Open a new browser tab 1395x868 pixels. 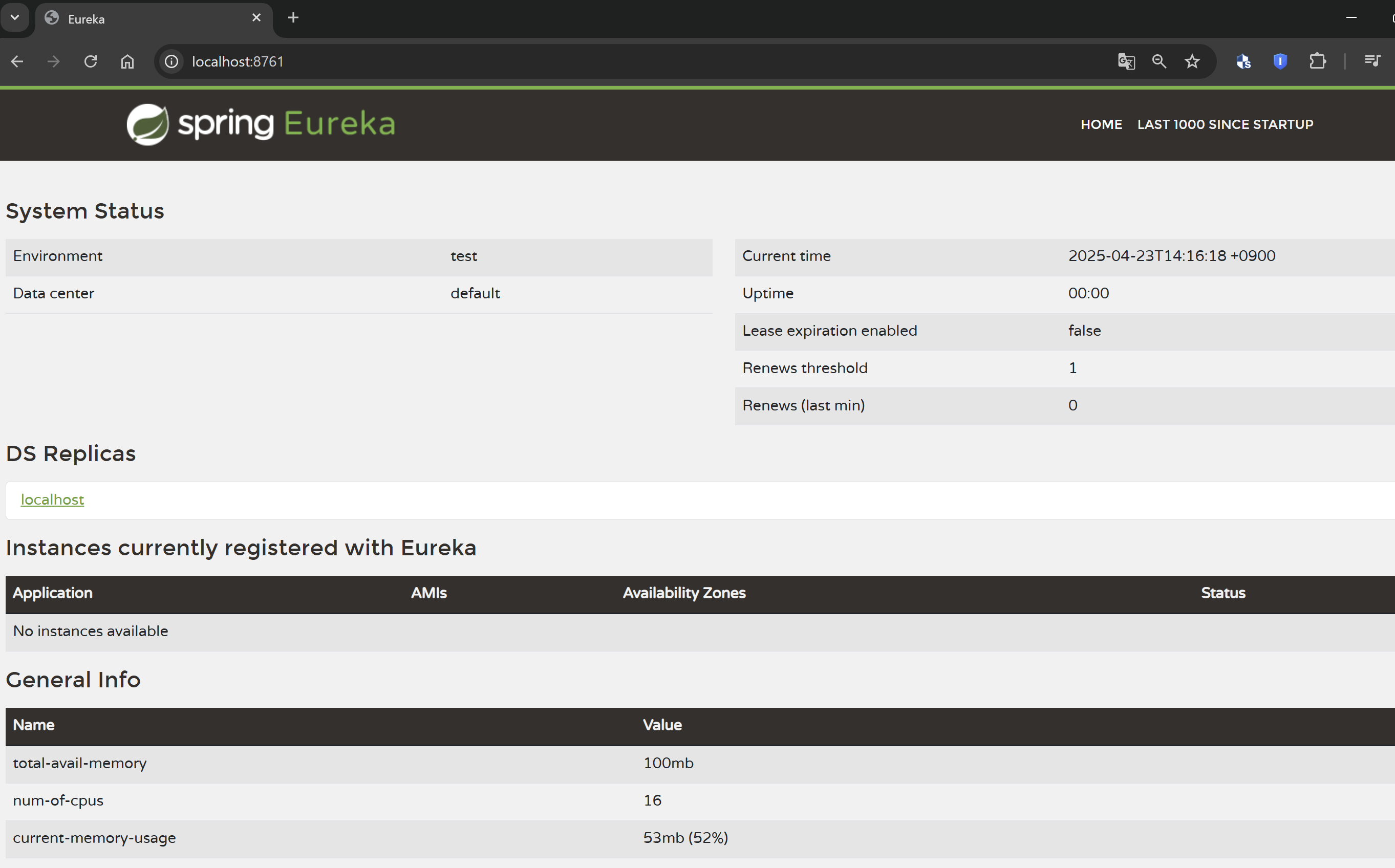click(x=293, y=18)
